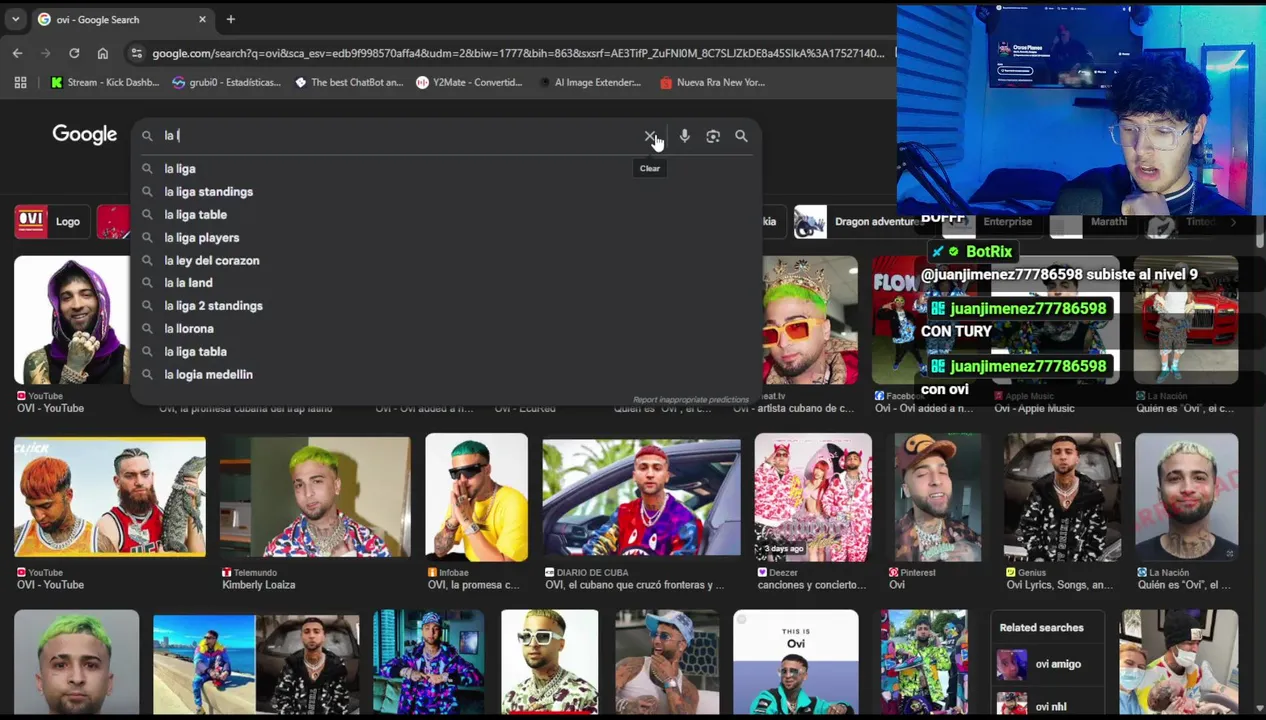Open Y2Mate Convertidor bookmark

(x=470, y=82)
